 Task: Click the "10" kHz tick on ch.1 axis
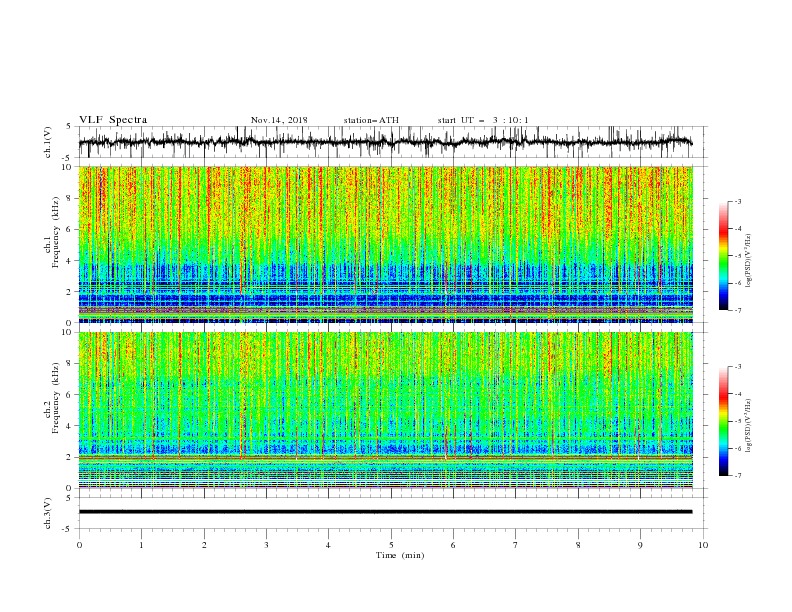[69, 167]
